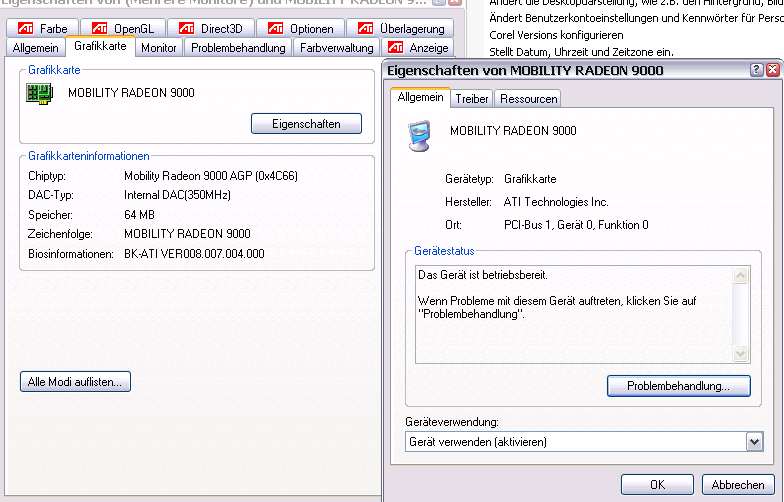Viewport: 784px width, 502px height.
Task: Open the Farbverwaltung tab
Action: (x=336, y=48)
